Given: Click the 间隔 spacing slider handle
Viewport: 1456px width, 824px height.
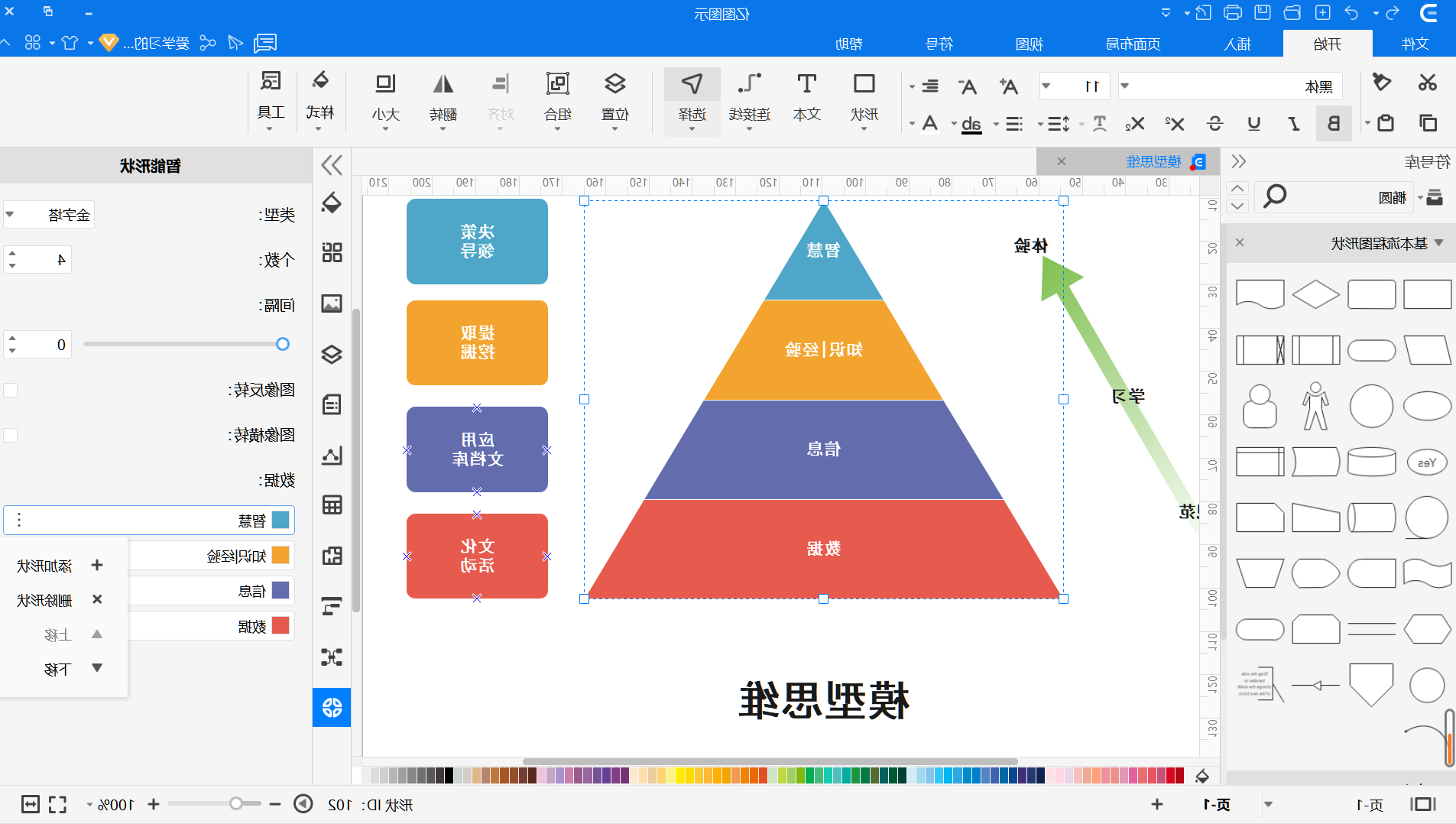Looking at the screenshot, I should coord(283,344).
